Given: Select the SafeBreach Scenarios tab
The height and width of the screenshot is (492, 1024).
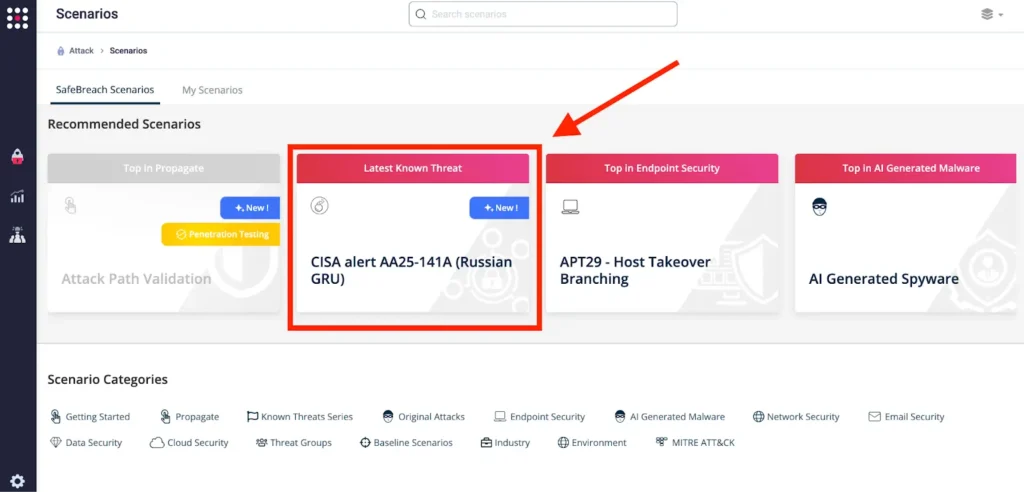Looking at the screenshot, I should [x=105, y=90].
